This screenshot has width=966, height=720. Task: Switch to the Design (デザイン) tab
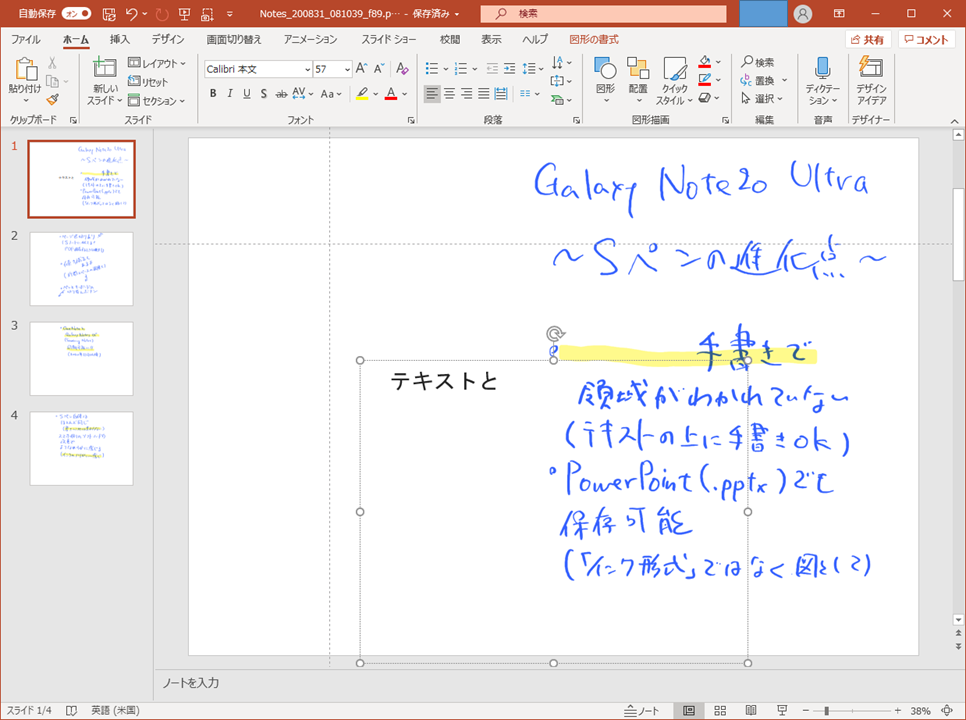(x=168, y=39)
